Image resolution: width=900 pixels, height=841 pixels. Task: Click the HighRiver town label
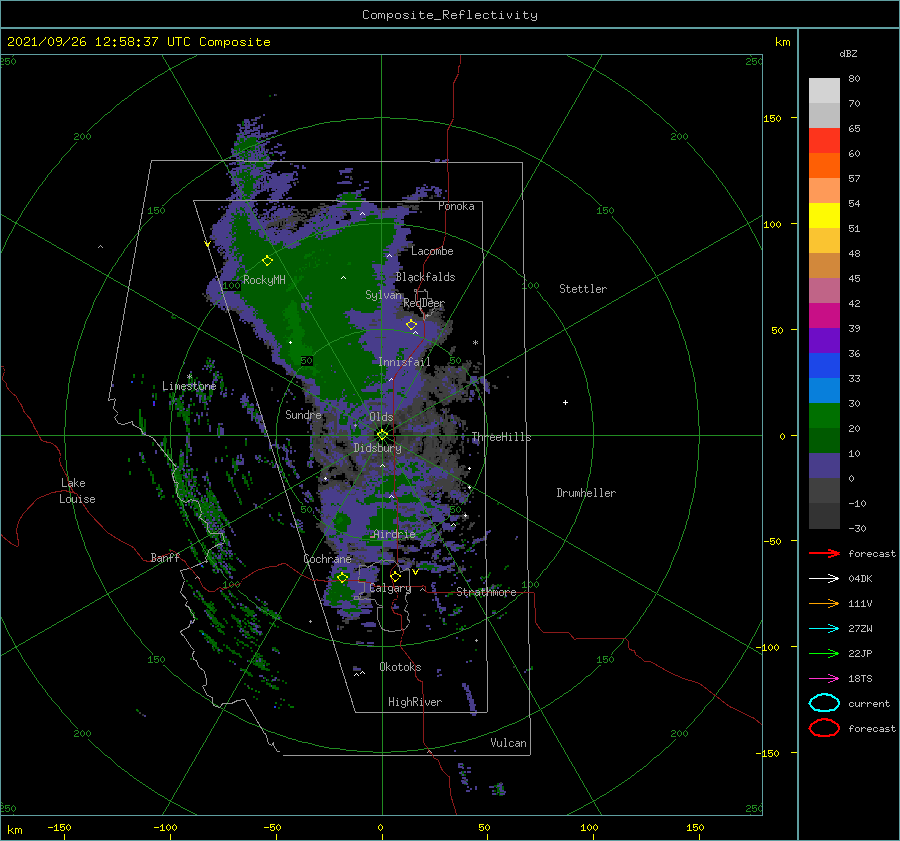coord(415,702)
